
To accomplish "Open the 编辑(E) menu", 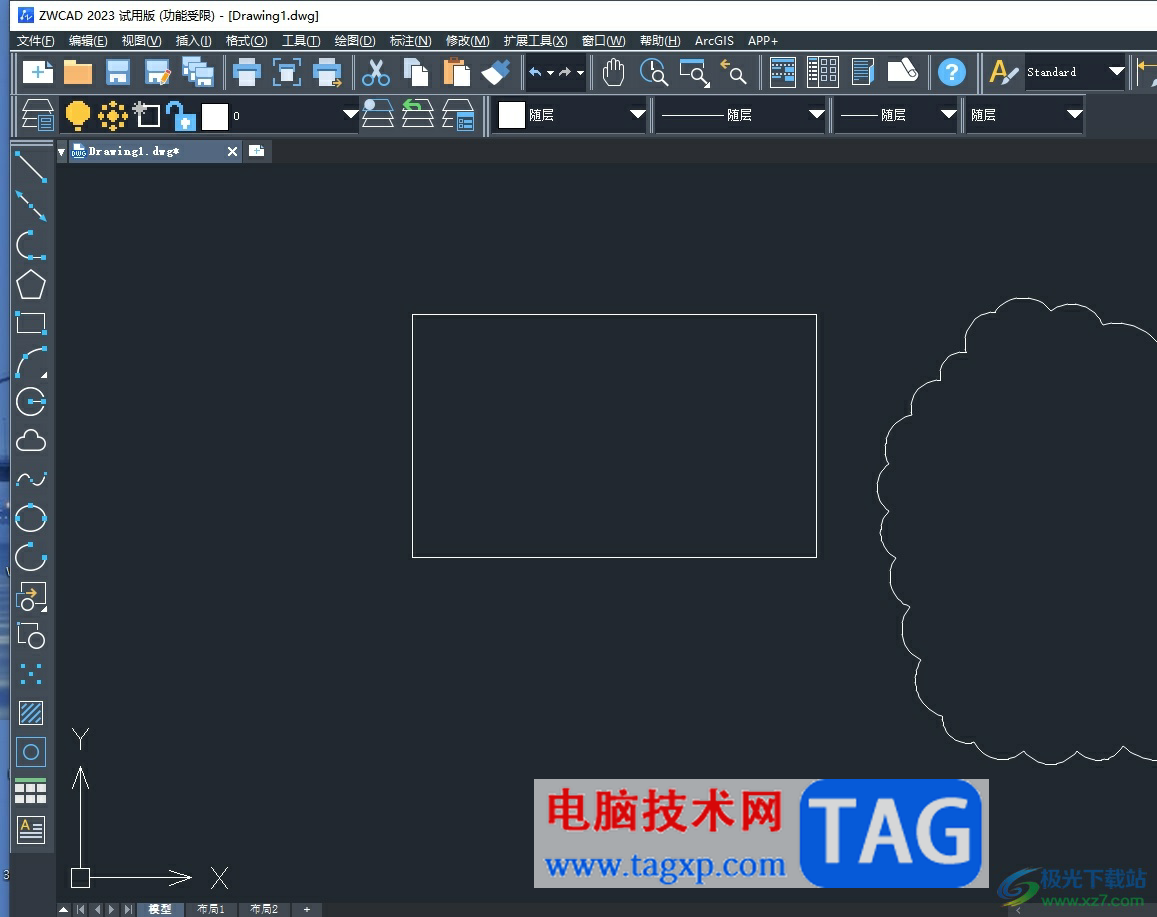I will pyautogui.click(x=88, y=41).
